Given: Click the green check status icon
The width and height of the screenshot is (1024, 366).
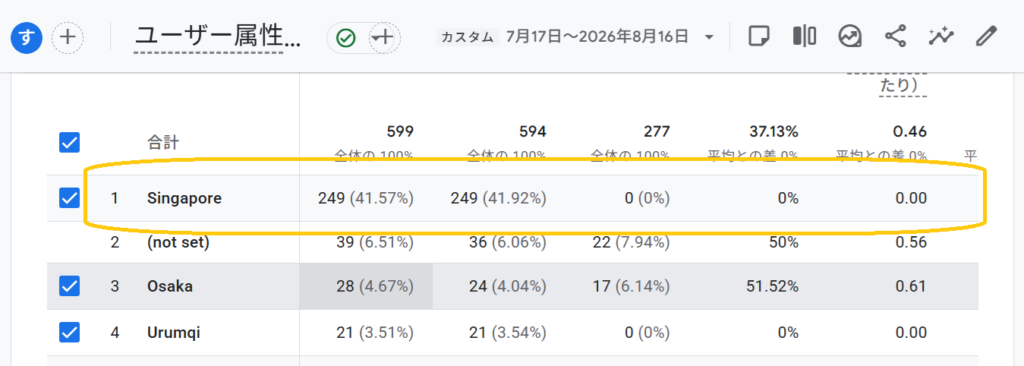Looking at the screenshot, I should click(x=345, y=38).
